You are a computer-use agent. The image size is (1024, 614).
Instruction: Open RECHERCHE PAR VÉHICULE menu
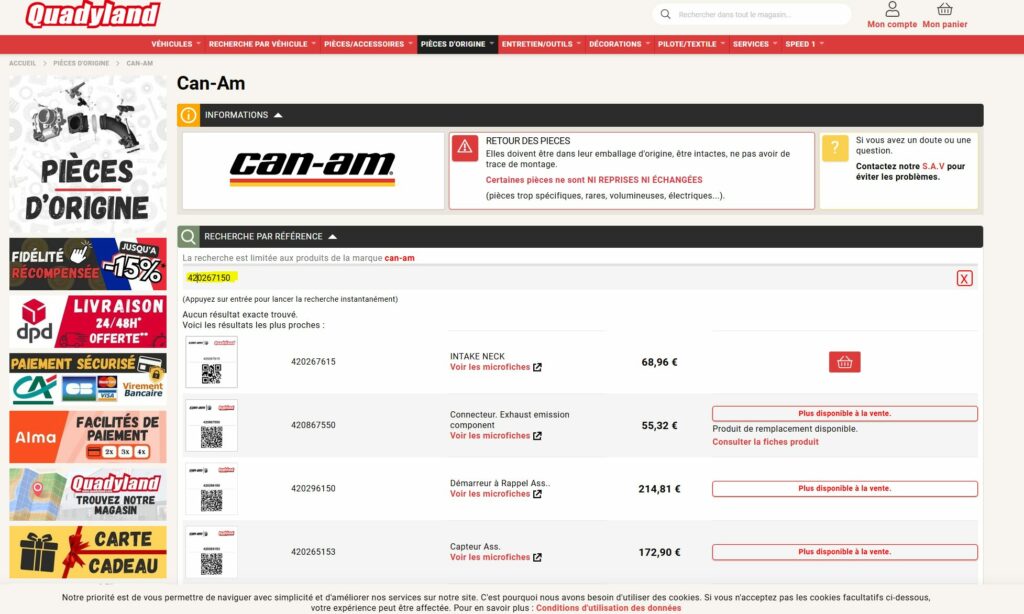(x=262, y=44)
